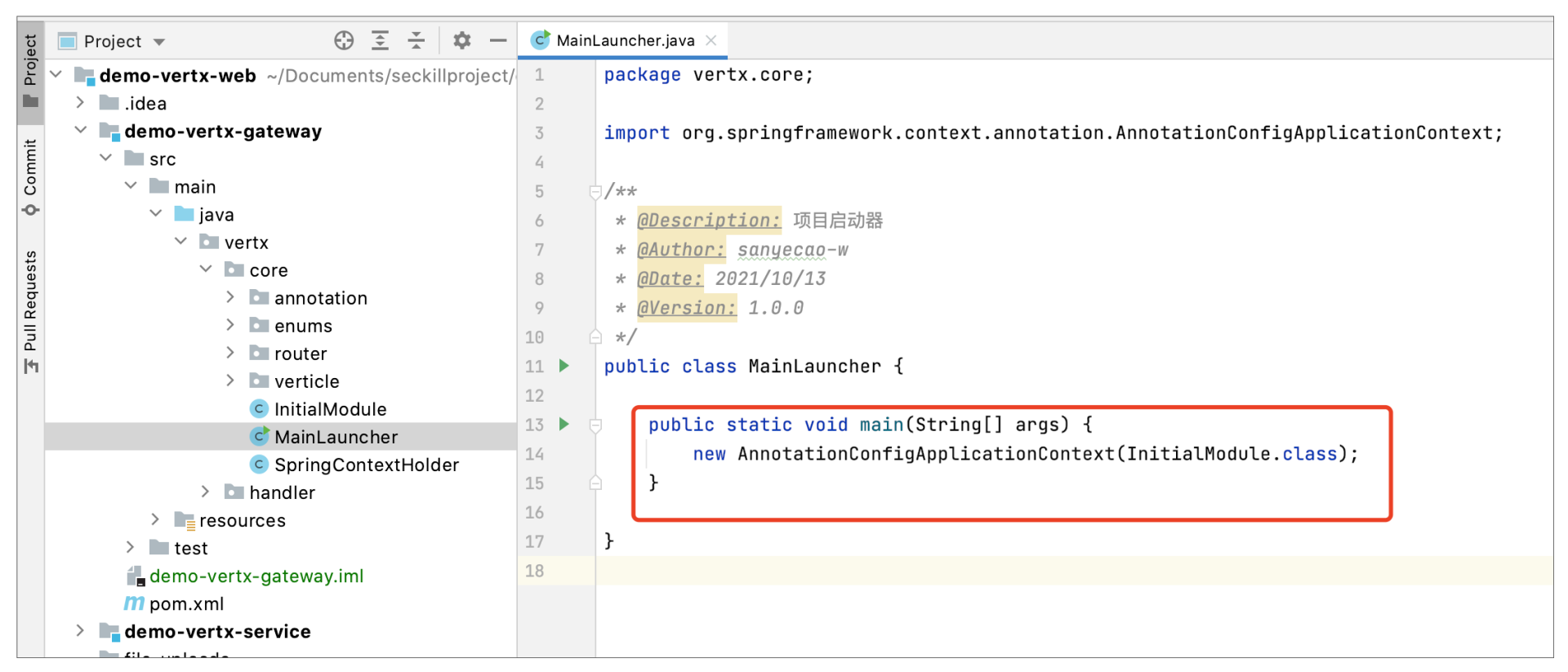Hide the Project panel with minus icon
1568x672 pixels.
click(498, 41)
